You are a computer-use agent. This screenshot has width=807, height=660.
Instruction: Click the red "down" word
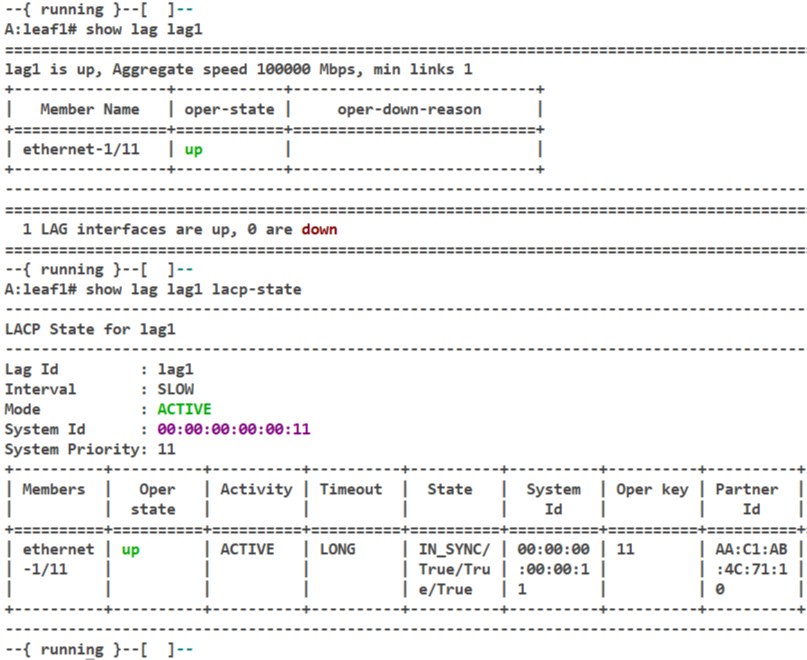319,229
